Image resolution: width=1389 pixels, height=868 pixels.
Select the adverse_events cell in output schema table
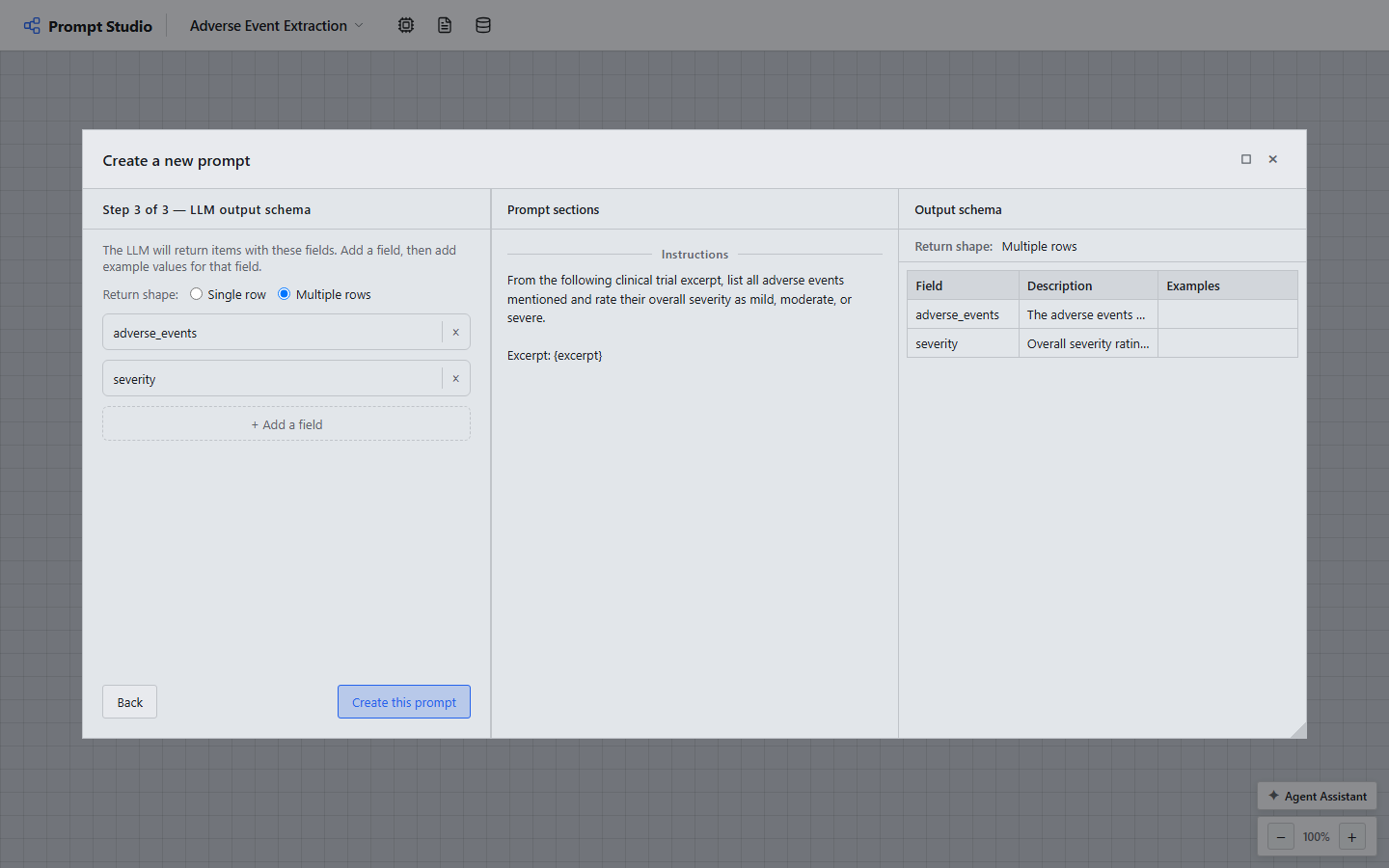tap(963, 314)
